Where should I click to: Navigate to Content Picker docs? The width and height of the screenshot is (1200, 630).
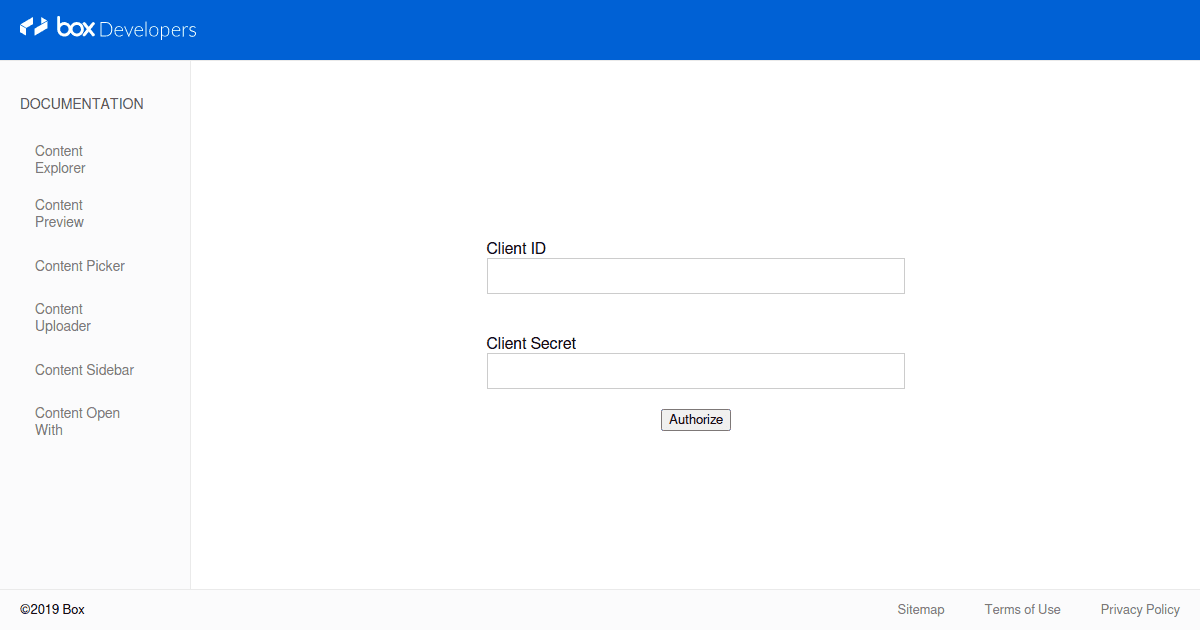(80, 266)
